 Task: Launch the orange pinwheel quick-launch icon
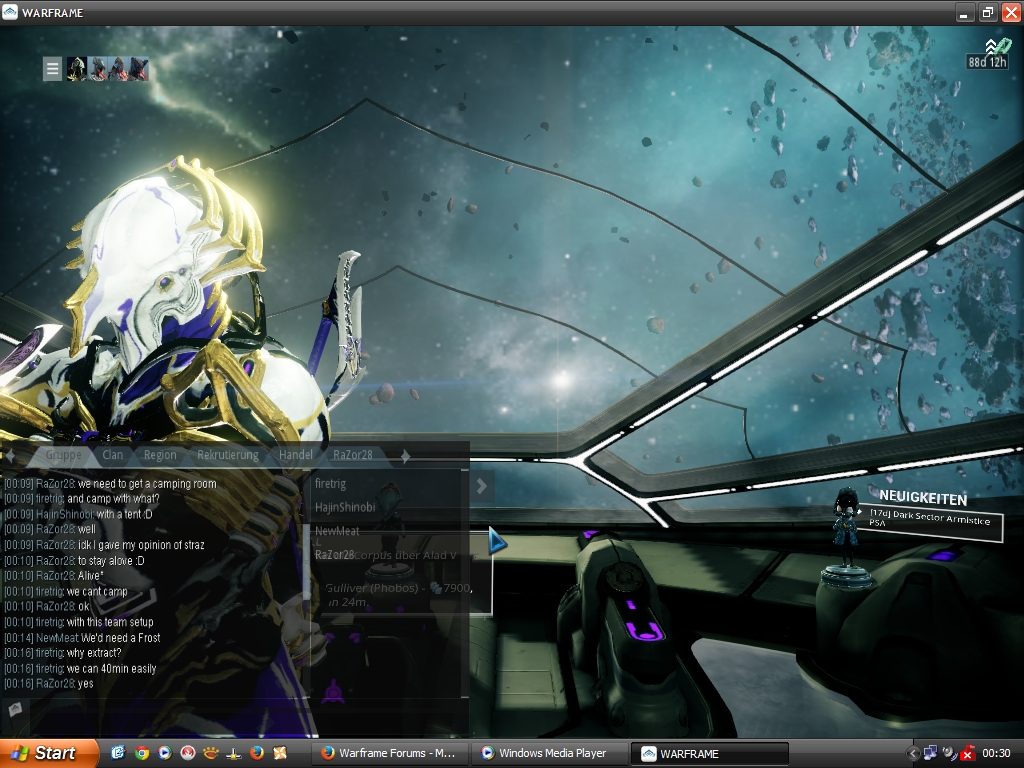point(280,753)
